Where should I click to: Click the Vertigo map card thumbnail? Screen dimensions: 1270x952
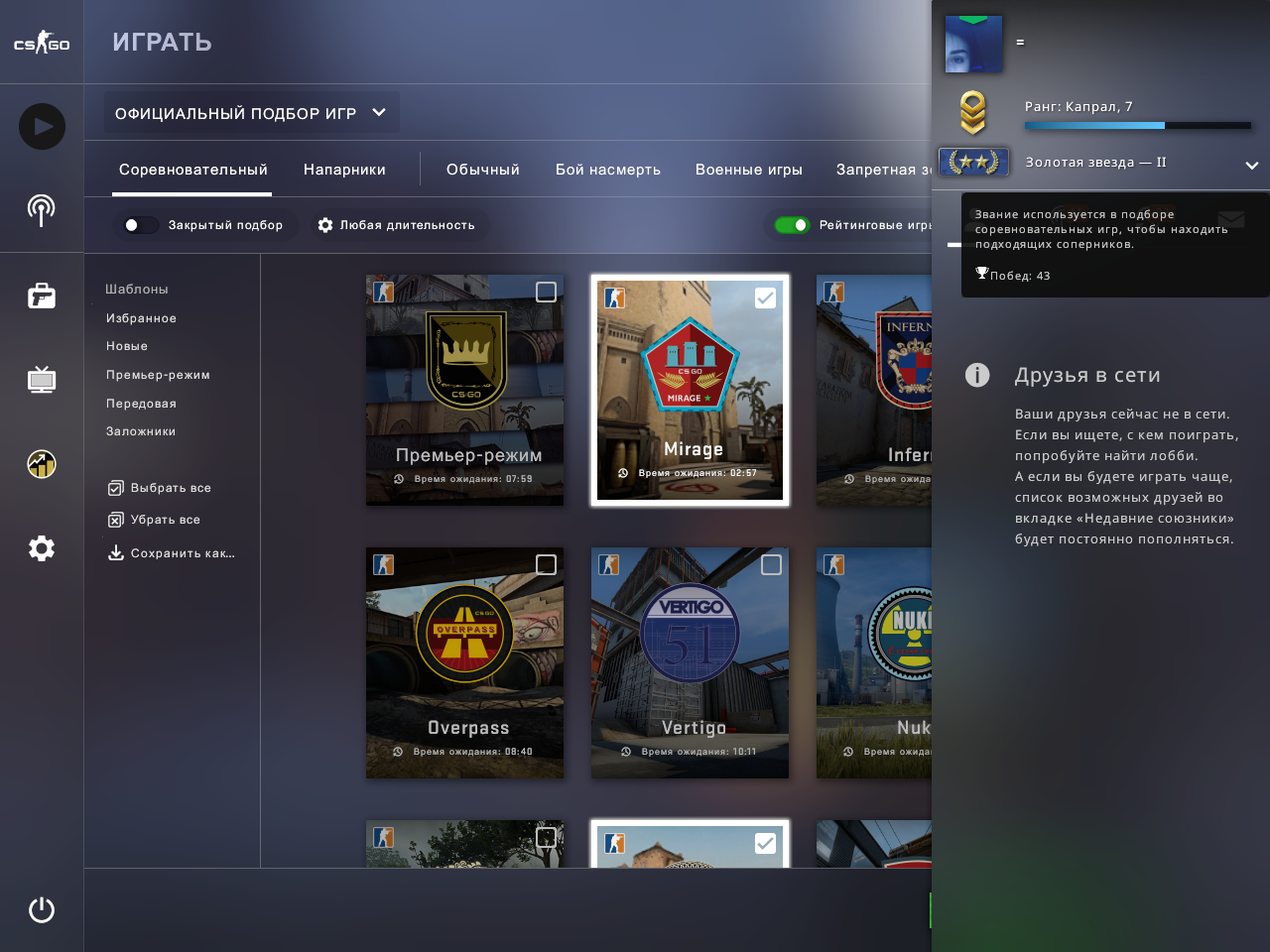(x=691, y=662)
